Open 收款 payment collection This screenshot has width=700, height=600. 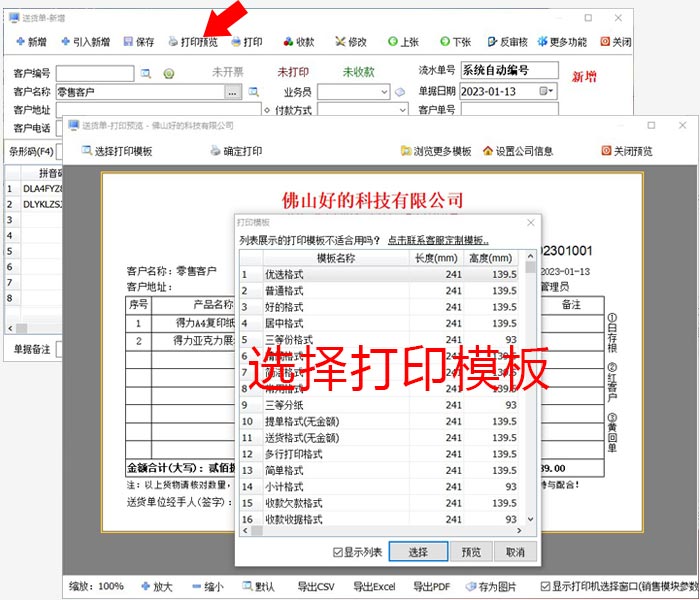[x=299, y=42]
